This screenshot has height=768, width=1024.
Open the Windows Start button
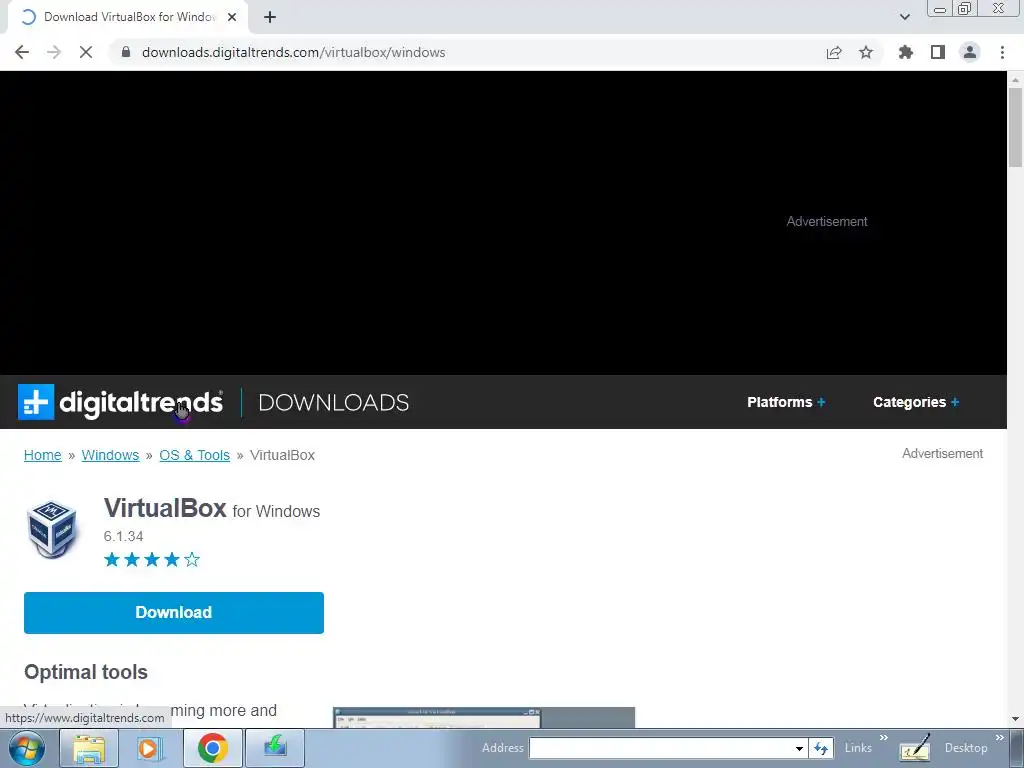[x=27, y=748]
